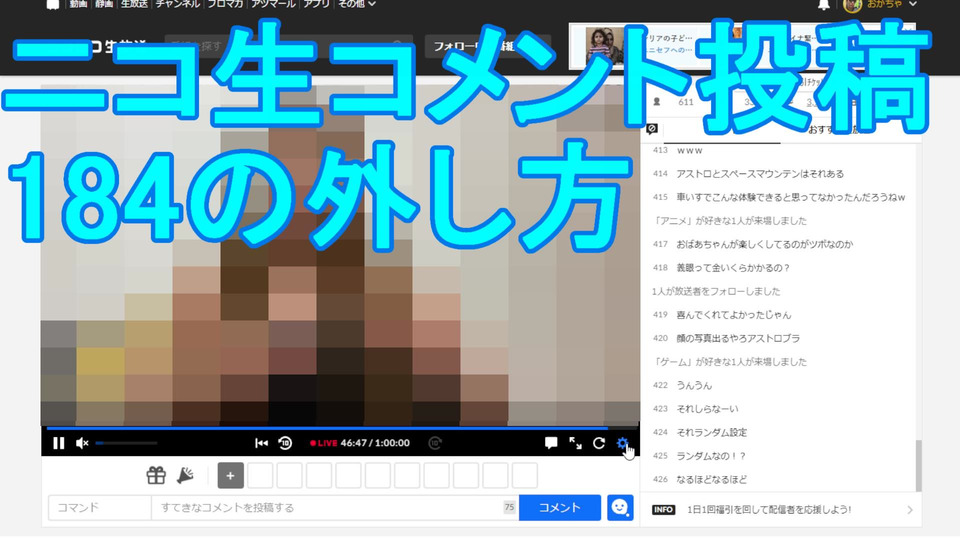
Task: Focus the コマンド command input field
Action: coord(100,508)
